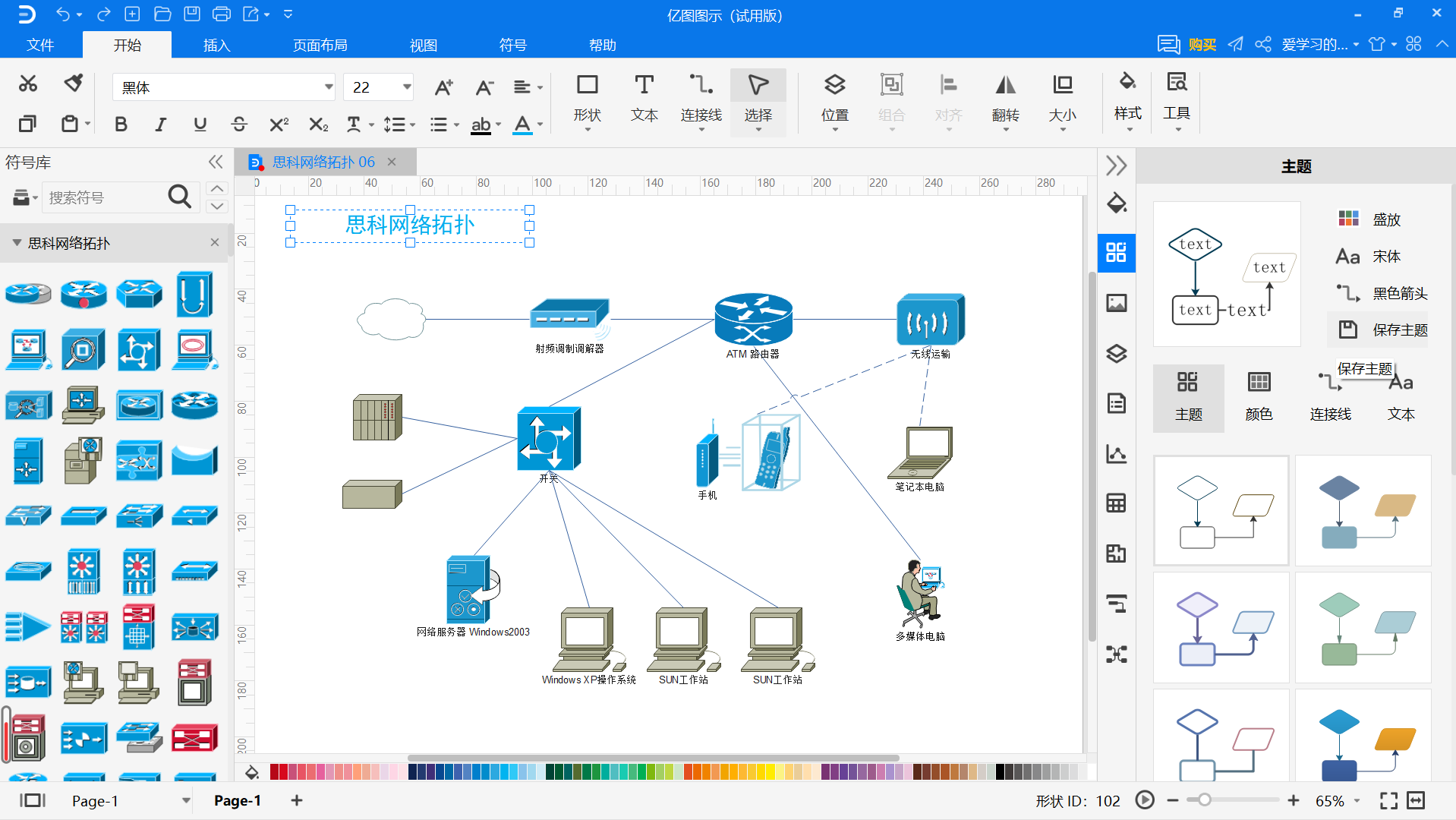1456x820 pixels.
Task: Open the 形状 shape tool
Action: pyautogui.click(x=587, y=101)
